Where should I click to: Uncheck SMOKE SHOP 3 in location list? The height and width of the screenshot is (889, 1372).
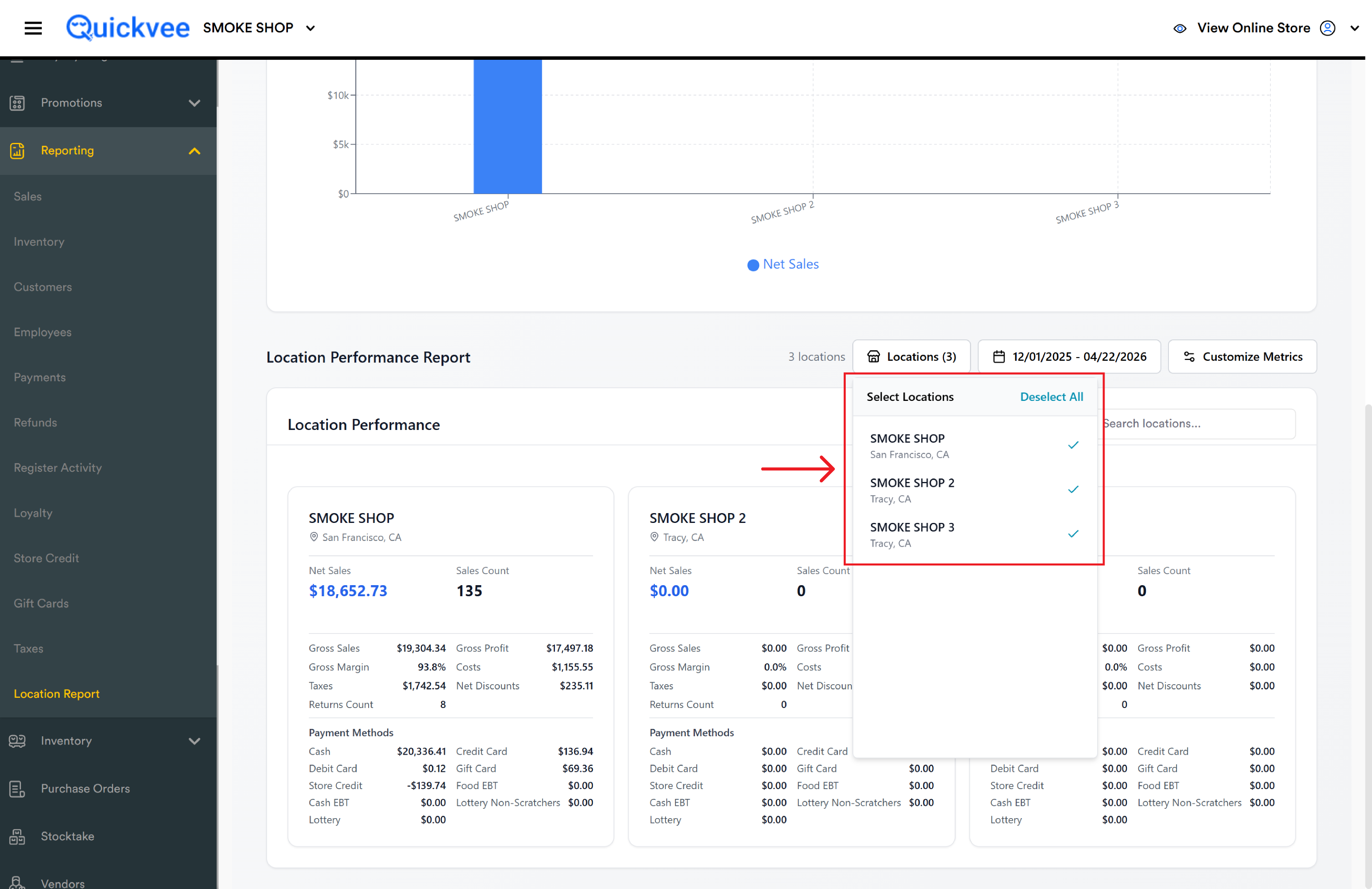[x=974, y=534]
